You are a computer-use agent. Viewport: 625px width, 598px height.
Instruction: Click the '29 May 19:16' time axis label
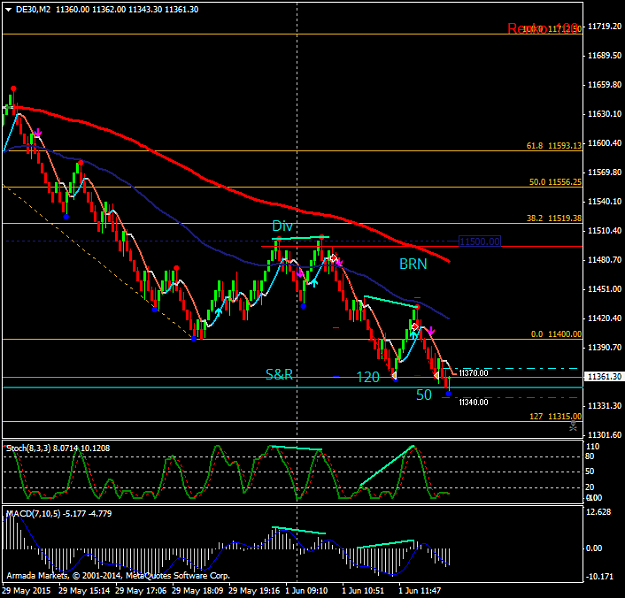(254, 591)
